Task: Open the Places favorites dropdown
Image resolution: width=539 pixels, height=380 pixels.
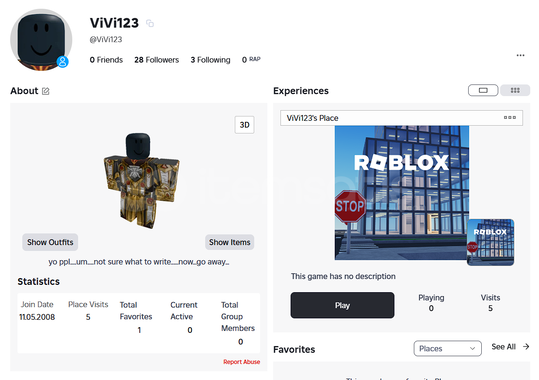Action: (x=447, y=349)
